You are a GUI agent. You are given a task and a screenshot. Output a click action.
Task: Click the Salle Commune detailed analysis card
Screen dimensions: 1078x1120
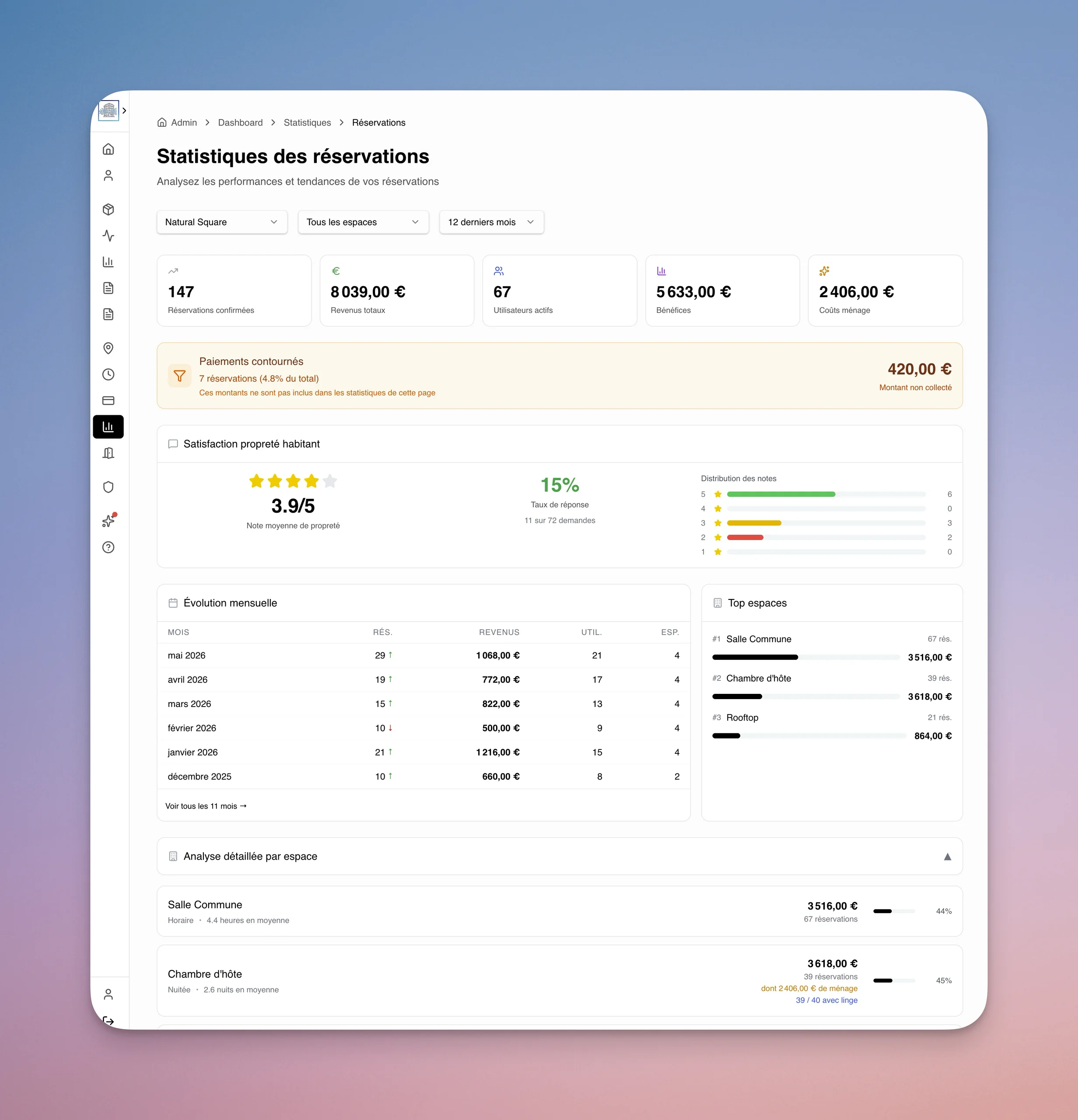[560, 911]
